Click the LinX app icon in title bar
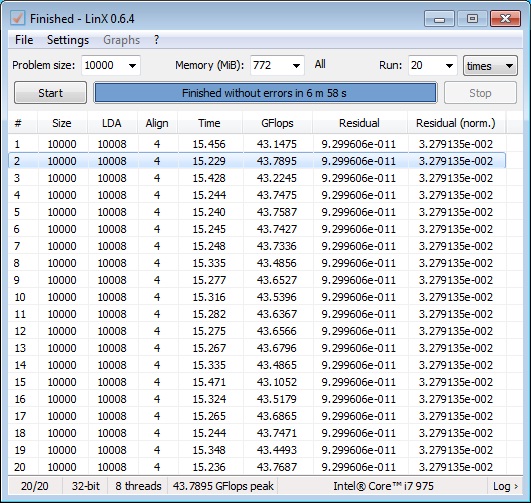This screenshot has width=531, height=503. 17,18
